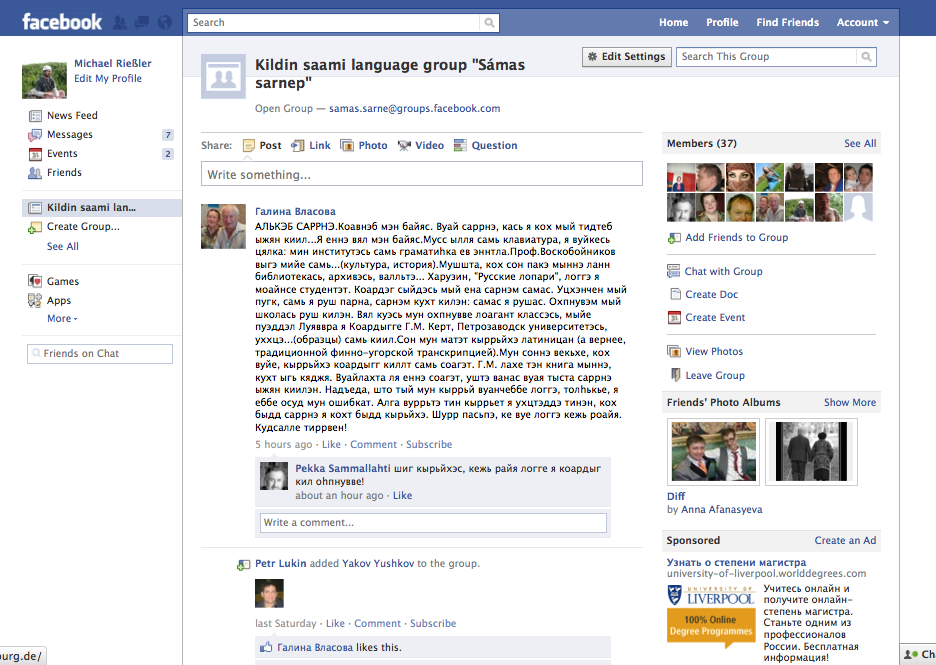Click the Create Doc page icon
The width and height of the screenshot is (936, 665).
click(675, 294)
